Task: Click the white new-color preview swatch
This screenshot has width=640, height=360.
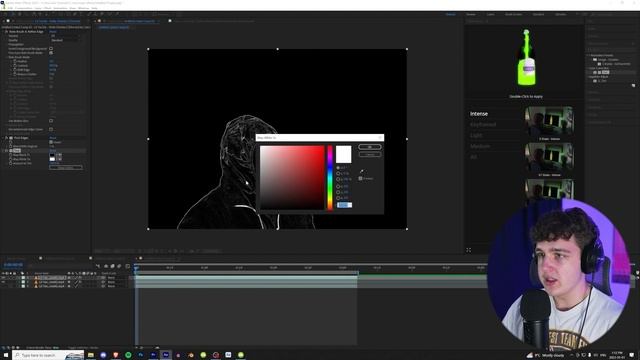Action: [344, 154]
